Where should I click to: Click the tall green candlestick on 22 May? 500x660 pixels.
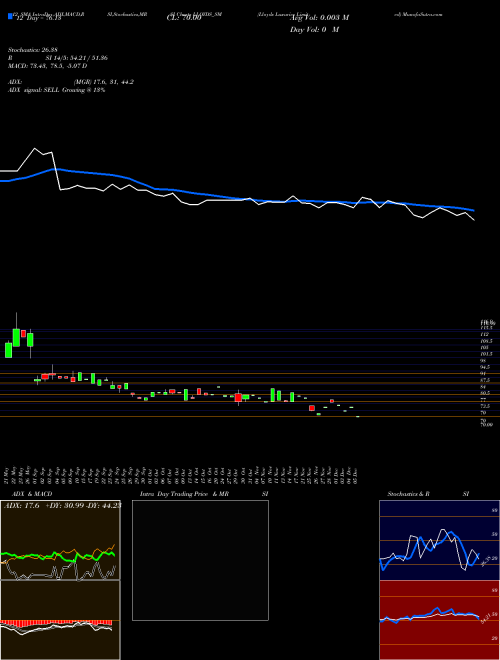click(x=16, y=338)
